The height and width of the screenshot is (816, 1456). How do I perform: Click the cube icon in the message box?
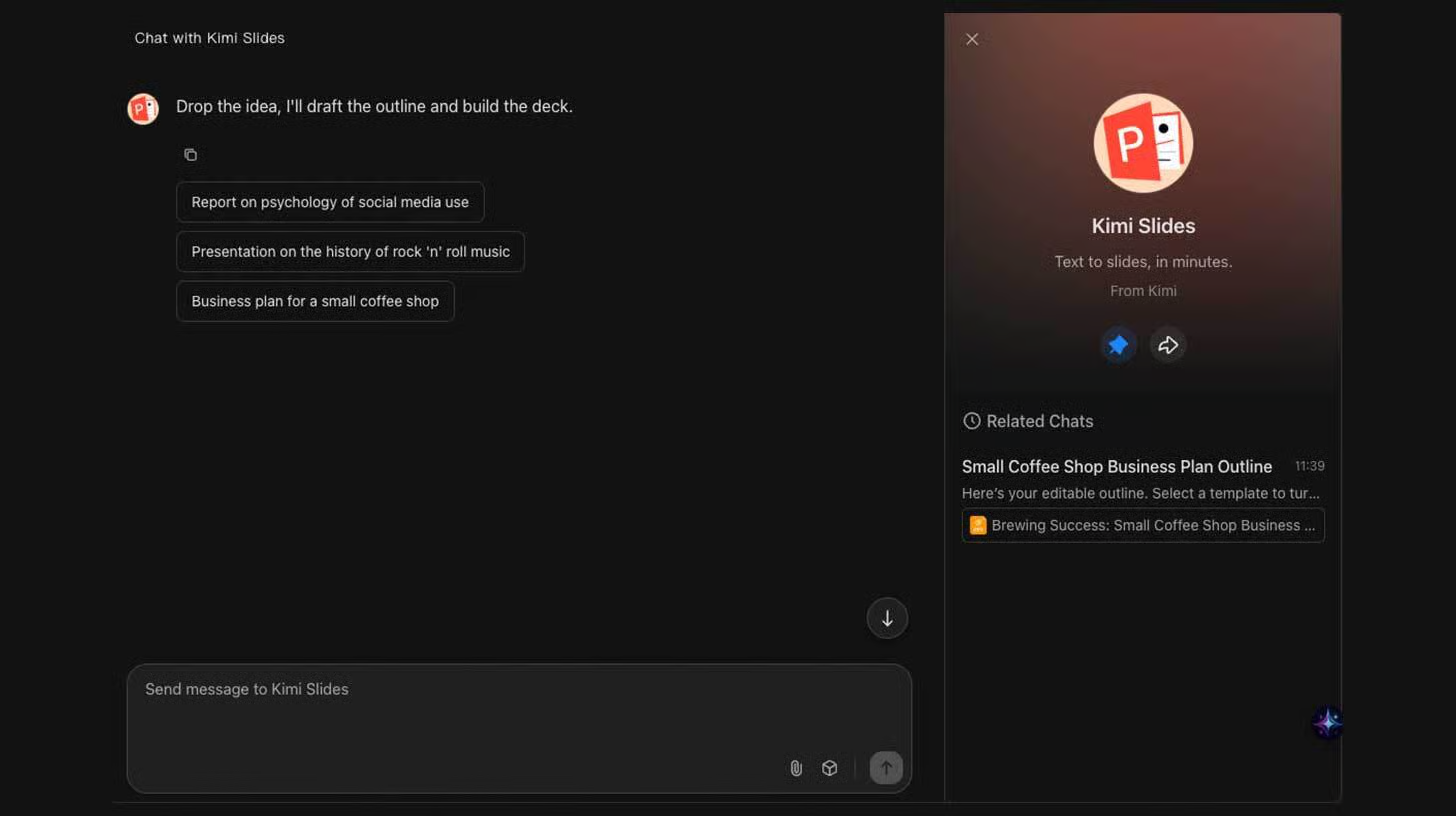[x=829, y=768]
